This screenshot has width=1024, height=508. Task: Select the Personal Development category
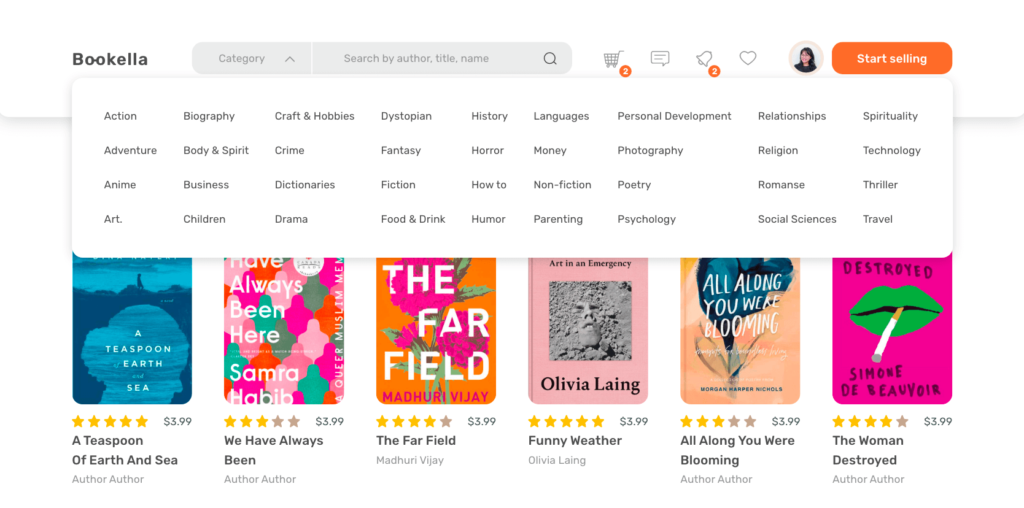coord(674,116)
